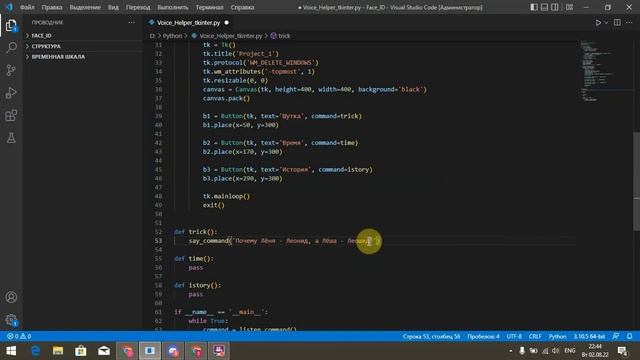Run Python file with play button
Viewport: 640px width, 360px height.
point(598,23)
